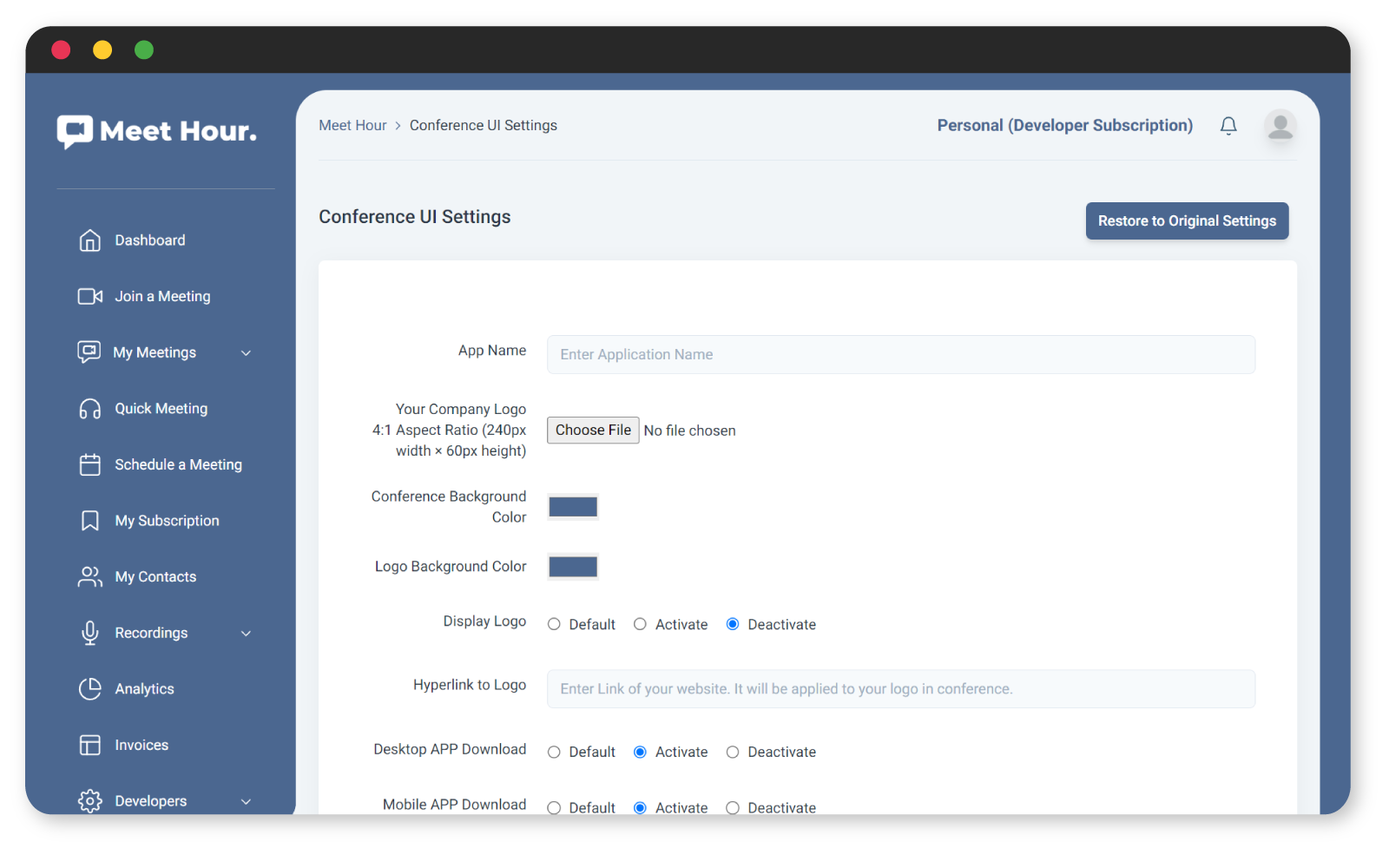The width and height of the screenshot is (1389, 868).
Task: Open the Analytics page
Action: pyautogui.click(x=144, y=688)
